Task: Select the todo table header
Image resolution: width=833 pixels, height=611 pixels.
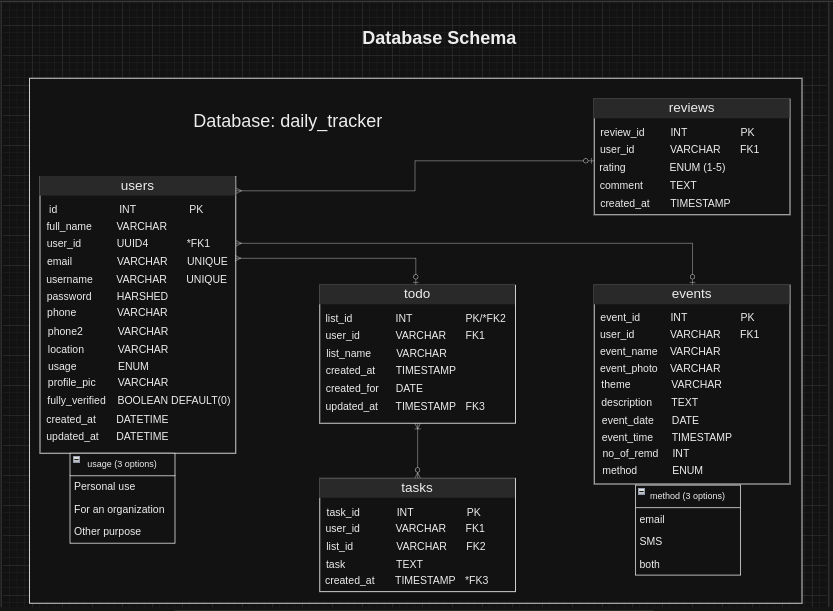Action: [x=417, y=294]
